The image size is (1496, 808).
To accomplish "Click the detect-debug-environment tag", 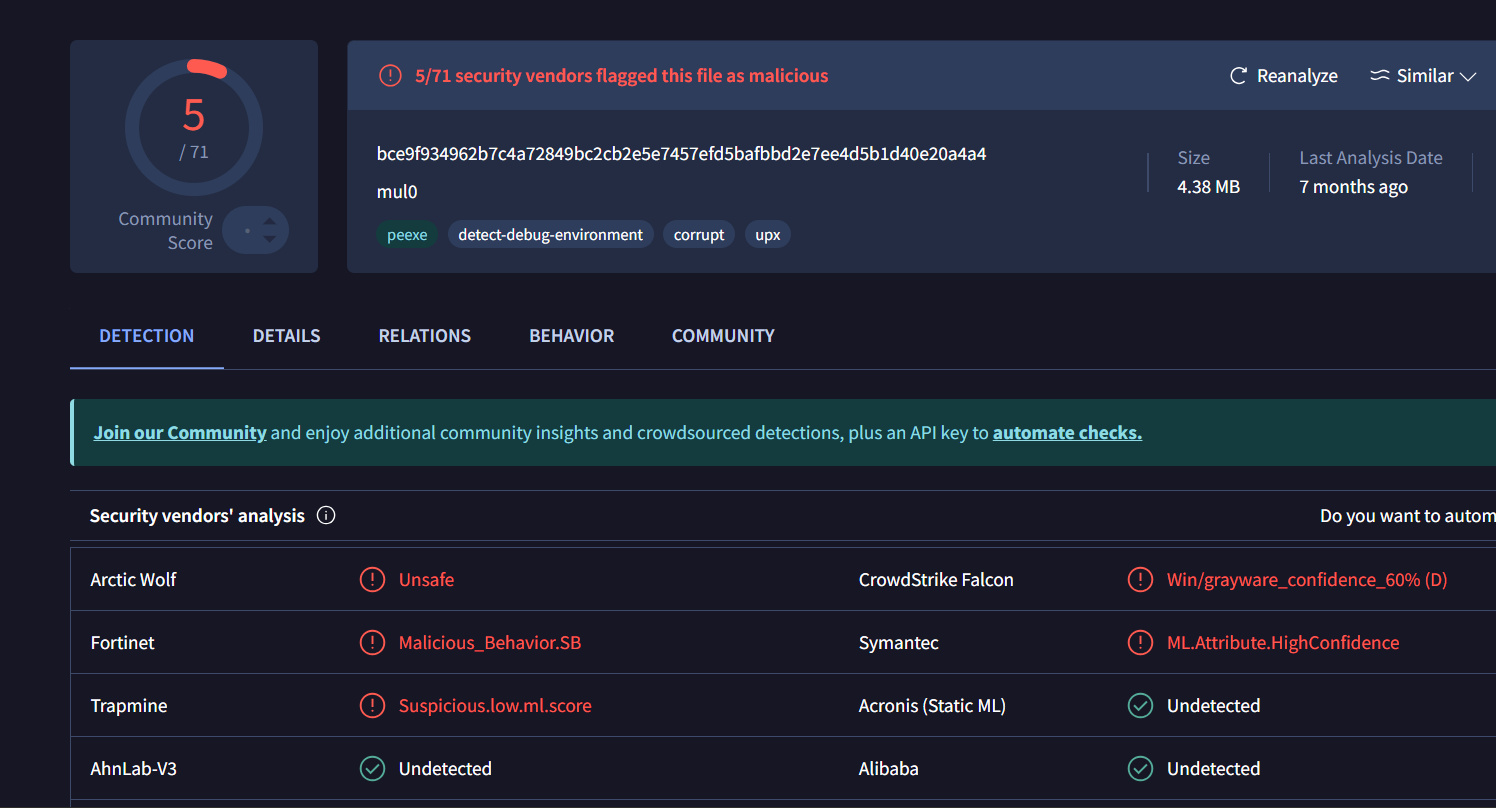I will (x=550, y=235).
